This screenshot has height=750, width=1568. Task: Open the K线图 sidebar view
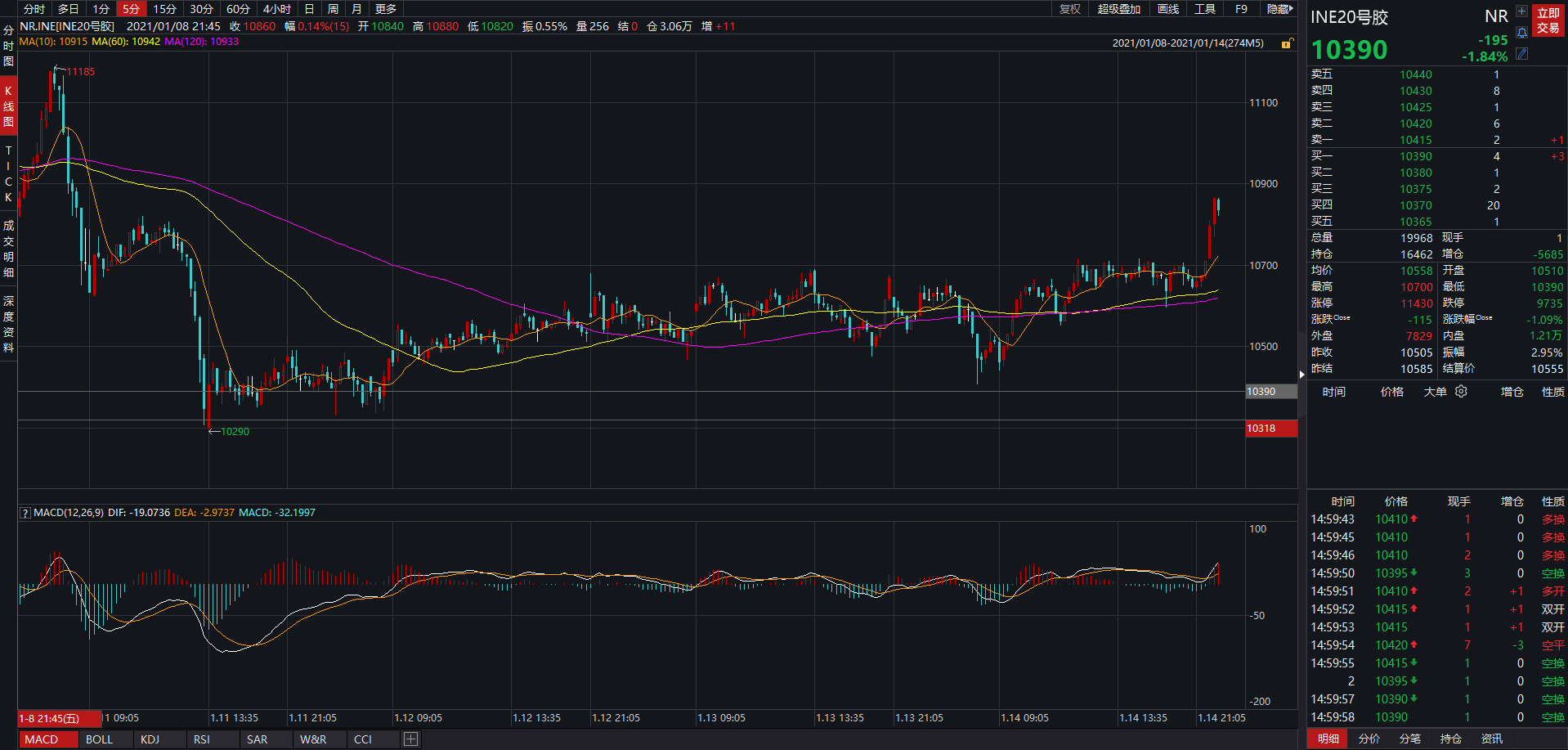8,106
